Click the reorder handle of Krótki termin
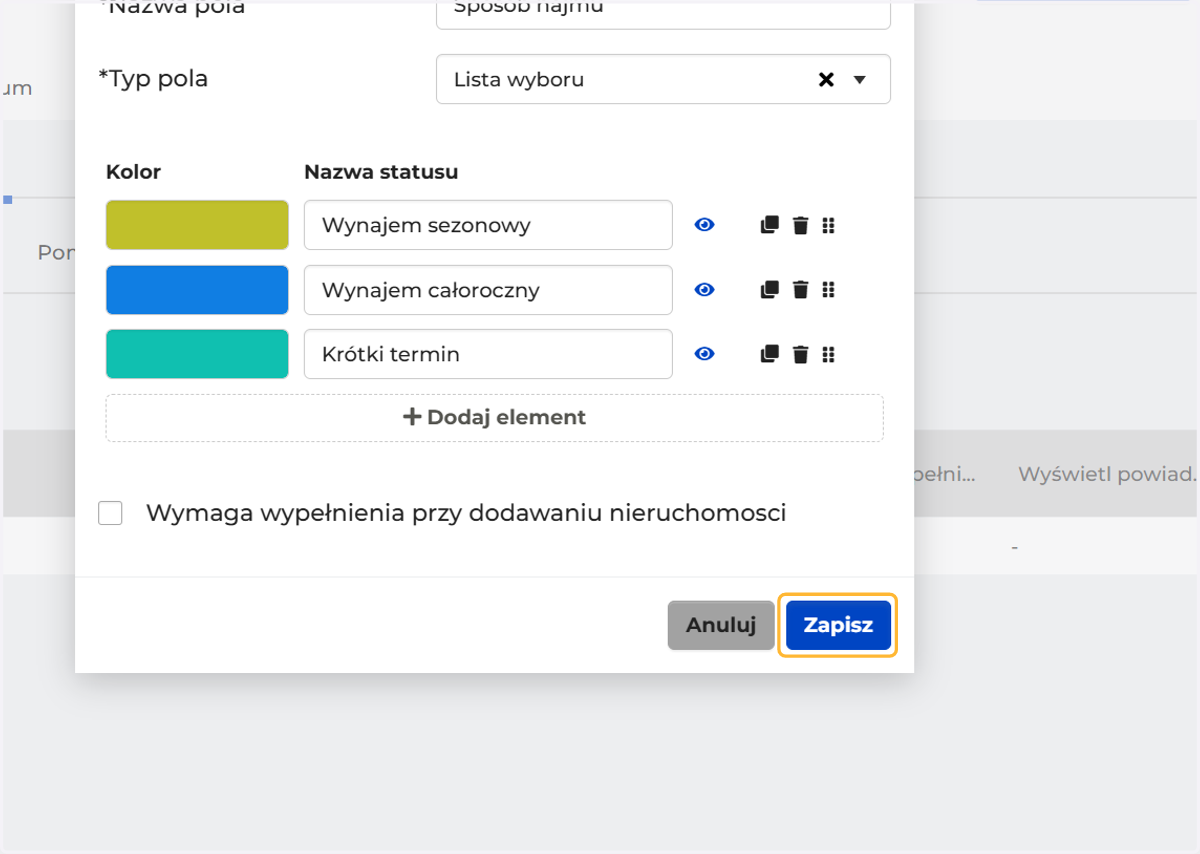 click(x=828, y=354)
